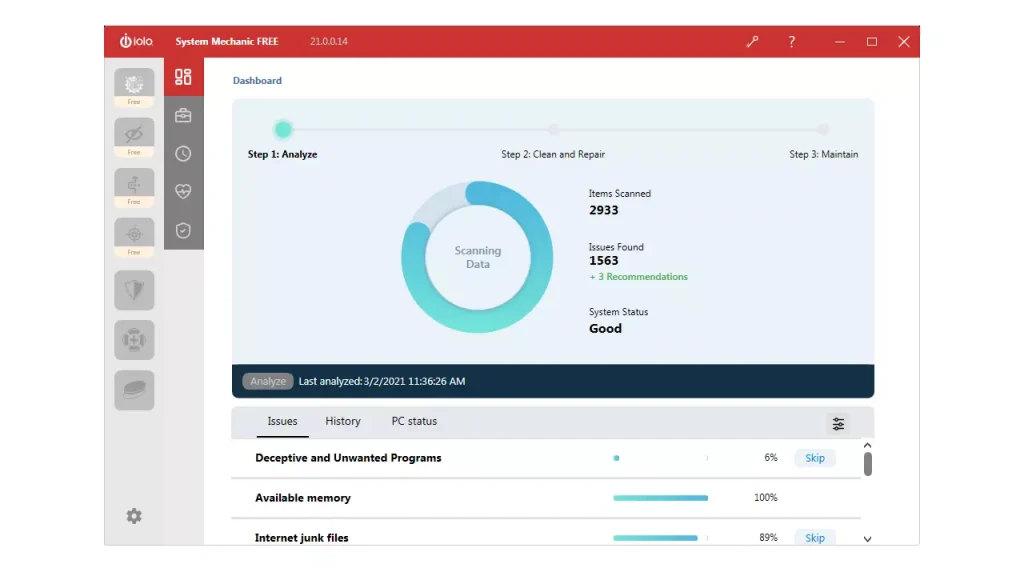The height and width of the screenshot is (576, 1024).
Task: Click the Last analyzed timestamp text
Action: click(x=382, y=381)
